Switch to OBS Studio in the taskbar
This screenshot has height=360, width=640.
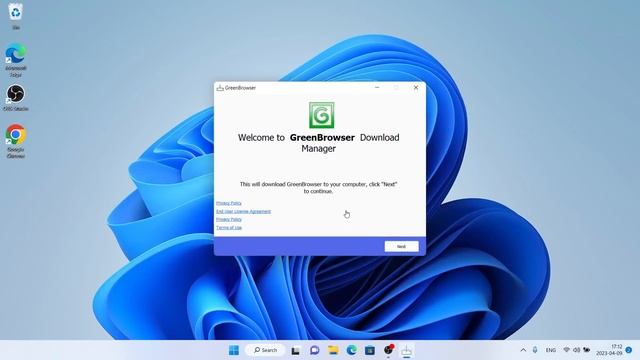389,350
